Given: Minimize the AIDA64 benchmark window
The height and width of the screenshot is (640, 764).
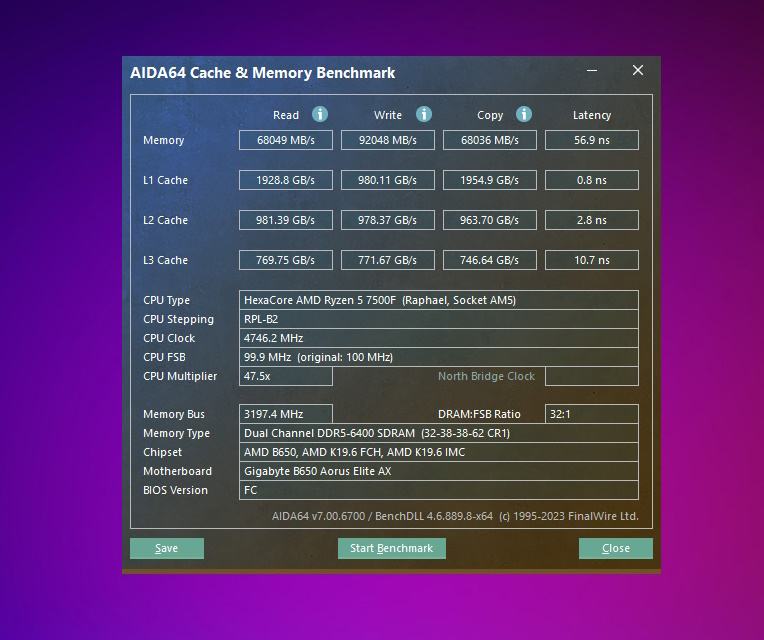Looking at the screenshot, I should click(x=592, y=71).
